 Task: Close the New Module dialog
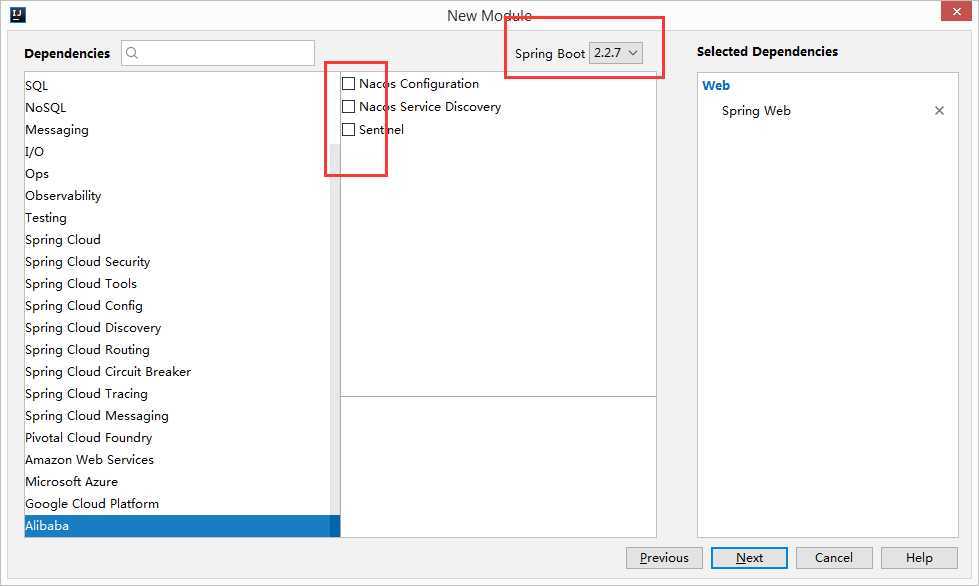pos(957,11)
